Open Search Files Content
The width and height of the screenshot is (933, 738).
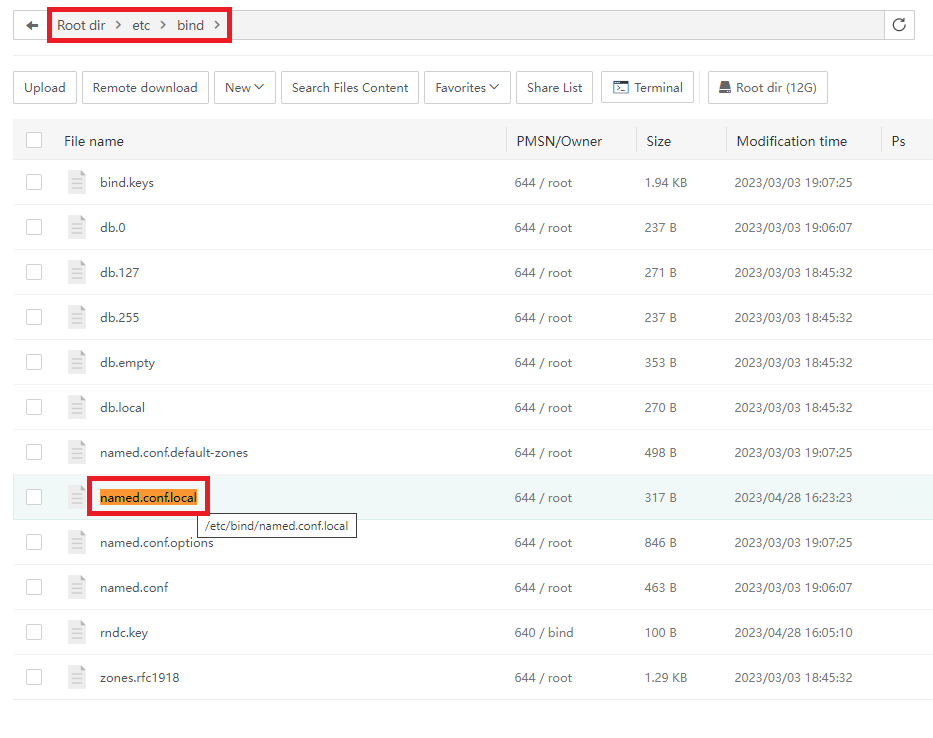(x=350, y=88)
